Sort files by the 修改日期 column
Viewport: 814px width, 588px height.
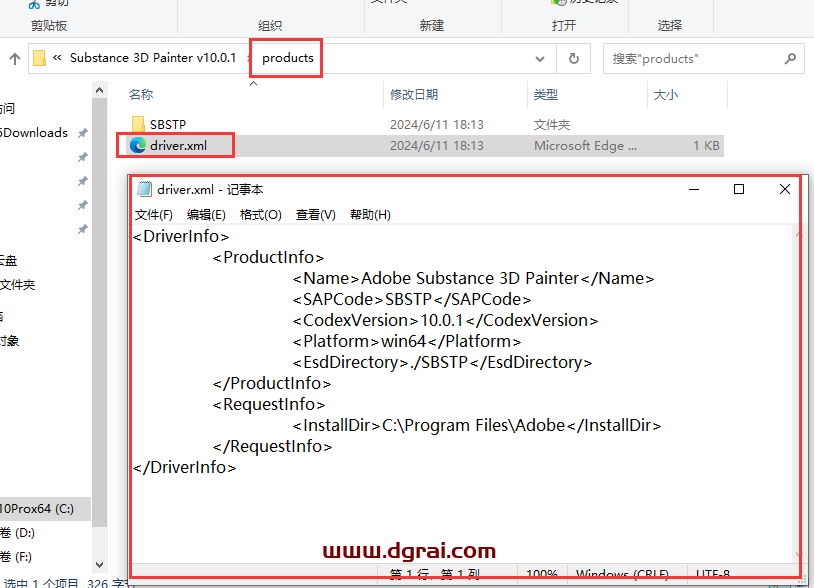(x=414, y=94)
